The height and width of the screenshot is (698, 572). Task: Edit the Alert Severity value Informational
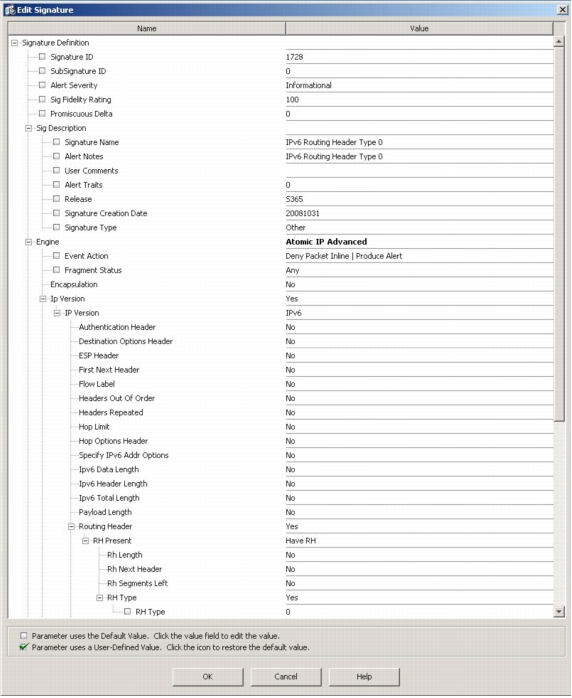pyautogui.click(x=419, y=85)
